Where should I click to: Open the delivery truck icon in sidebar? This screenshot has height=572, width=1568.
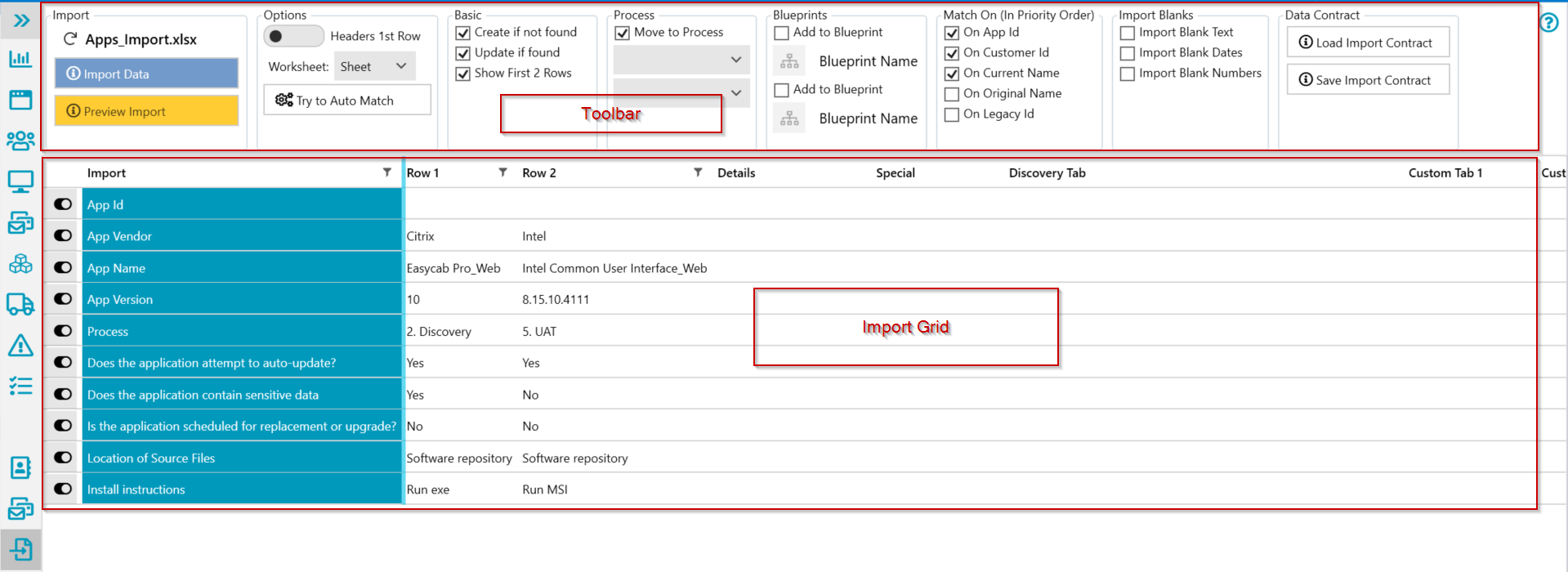tap(20, 304)
